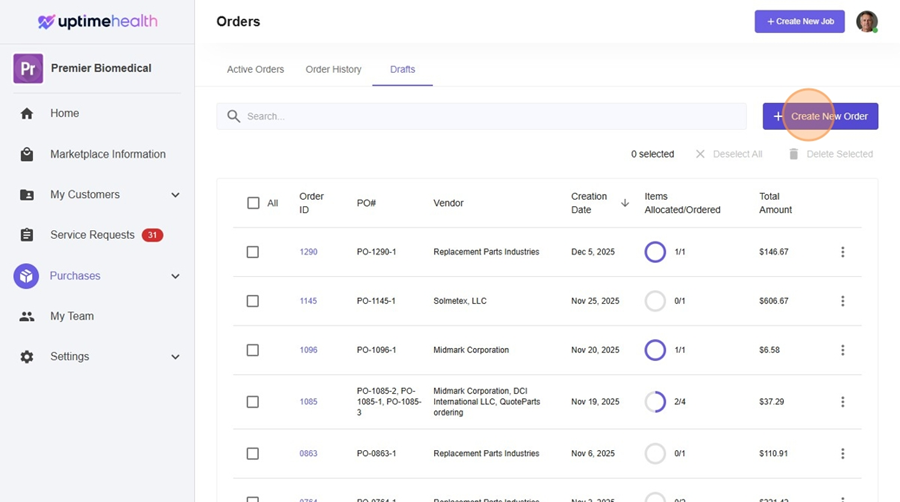Click the My Team people icon
The height and width of the screenshot is (502, 900).
27,316
